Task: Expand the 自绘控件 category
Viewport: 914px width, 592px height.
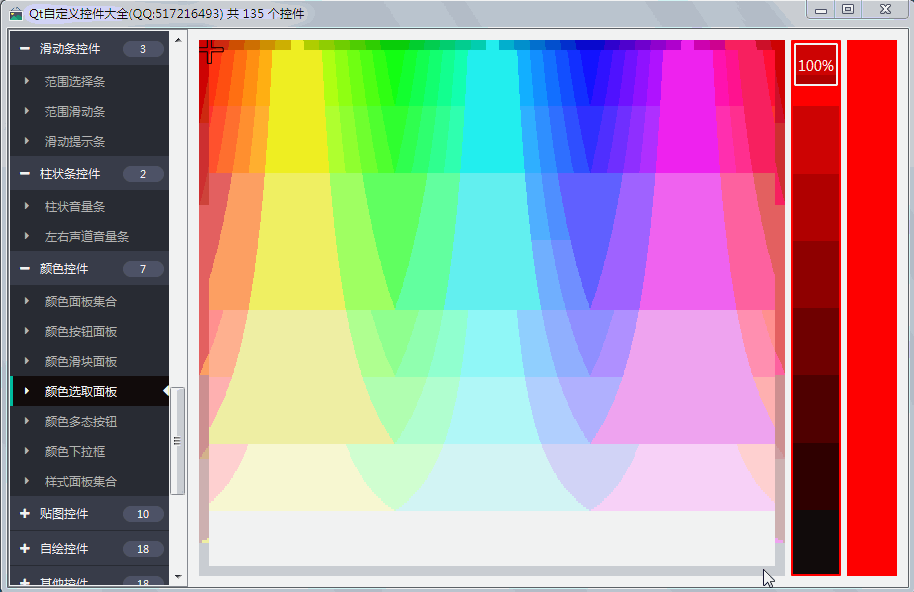Action: [x=64, y=549]
